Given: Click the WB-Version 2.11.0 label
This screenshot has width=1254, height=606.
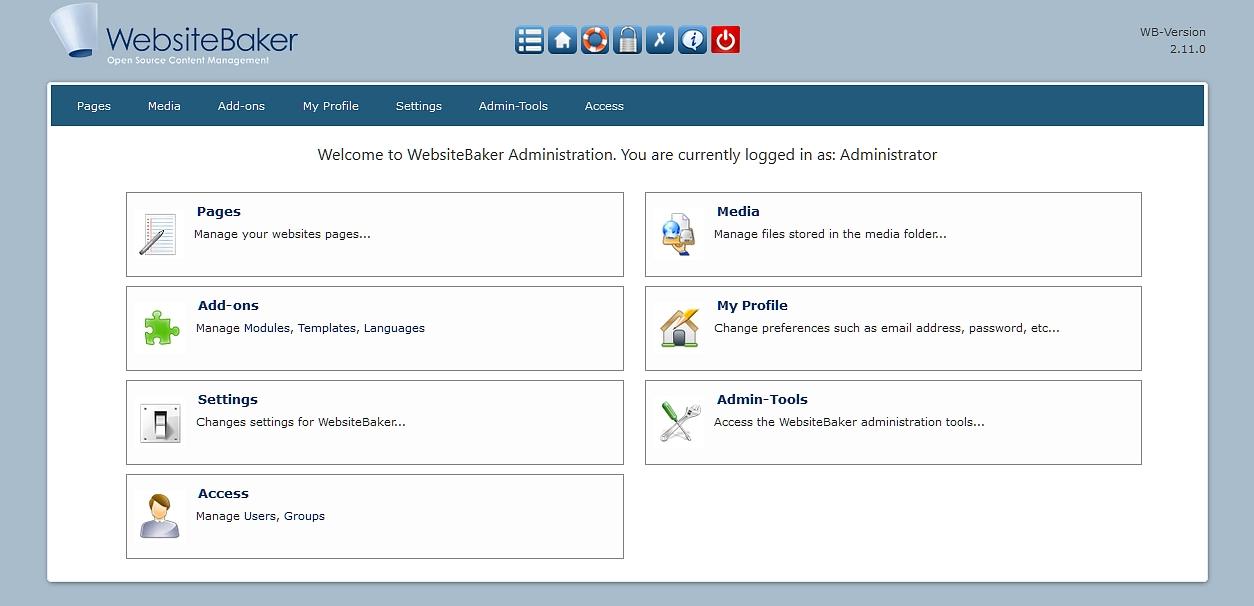Looking at the screenshot, I should (x=1173, y=40).
